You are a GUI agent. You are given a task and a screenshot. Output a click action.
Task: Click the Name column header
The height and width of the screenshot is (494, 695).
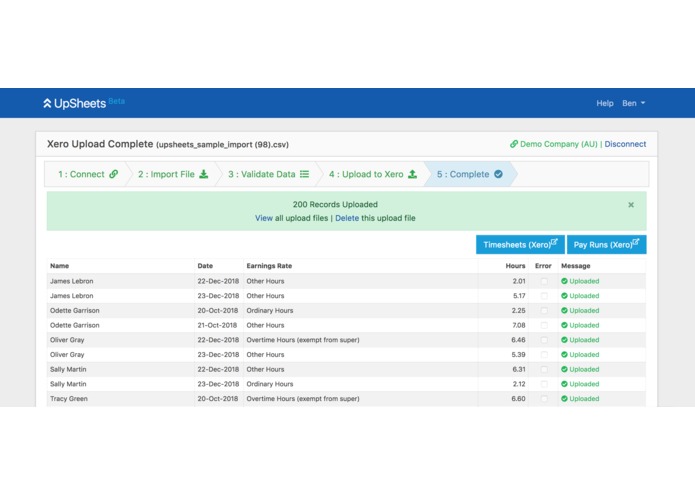[59, 266]
